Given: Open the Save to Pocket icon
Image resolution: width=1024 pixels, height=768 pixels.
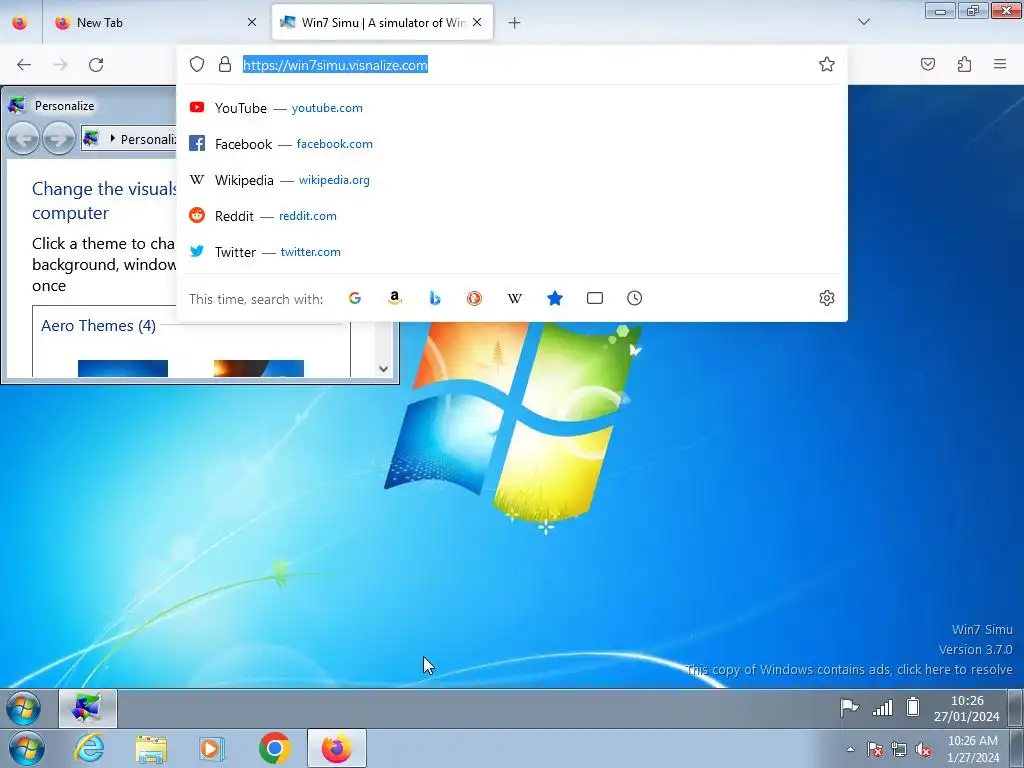Looking at the screenshot, I should 927,64.
